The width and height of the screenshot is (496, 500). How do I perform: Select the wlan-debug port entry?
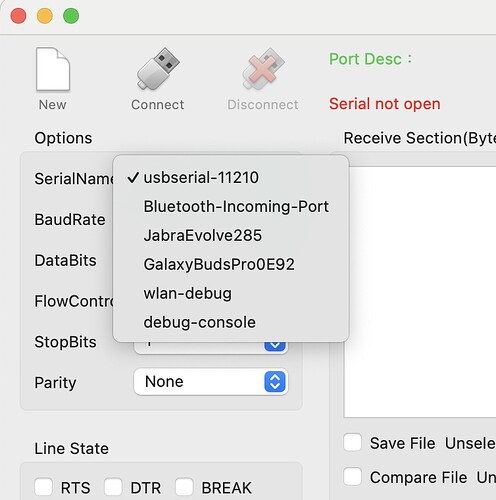(231, 293)
